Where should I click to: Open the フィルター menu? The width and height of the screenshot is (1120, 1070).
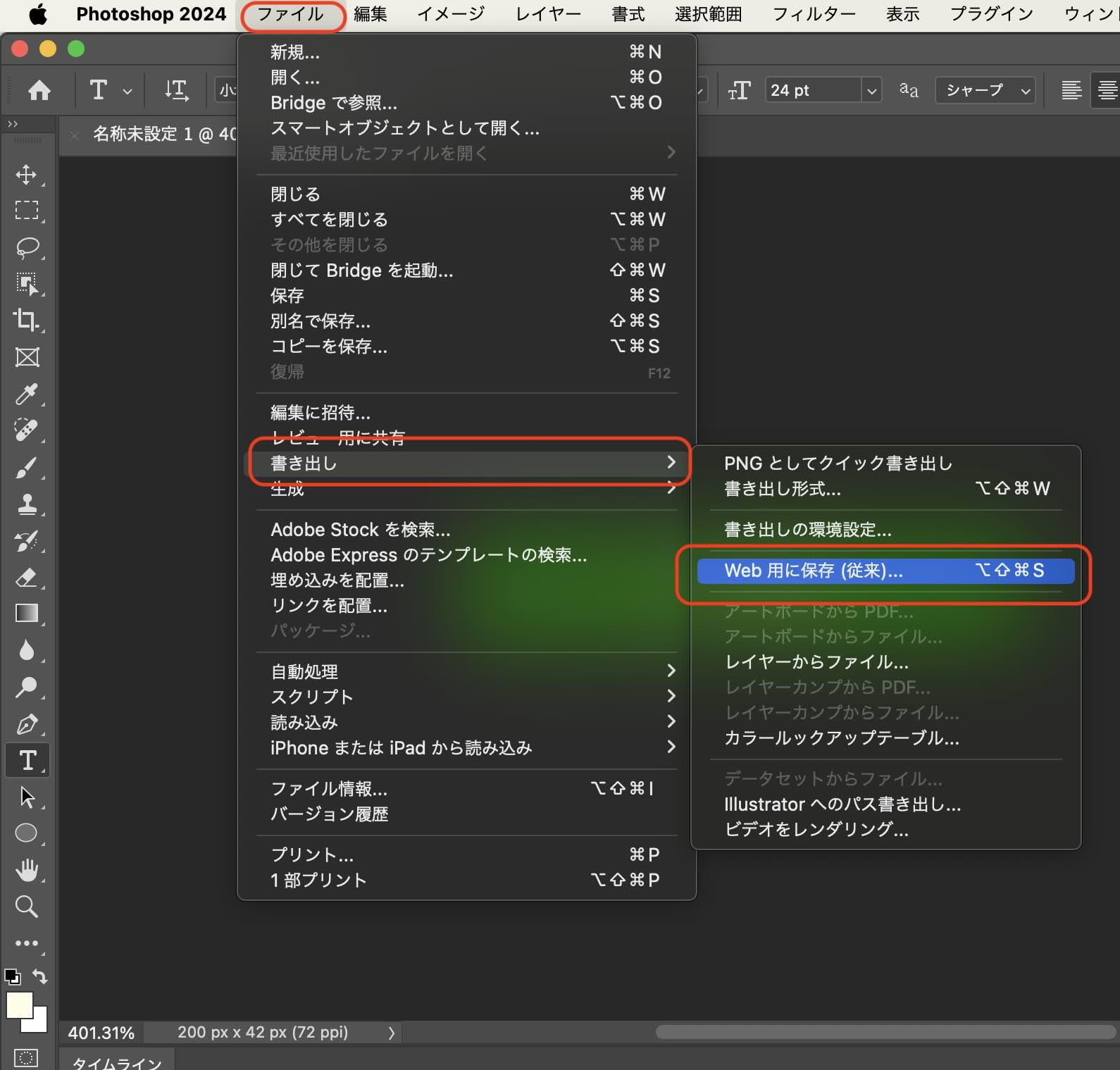814,14
